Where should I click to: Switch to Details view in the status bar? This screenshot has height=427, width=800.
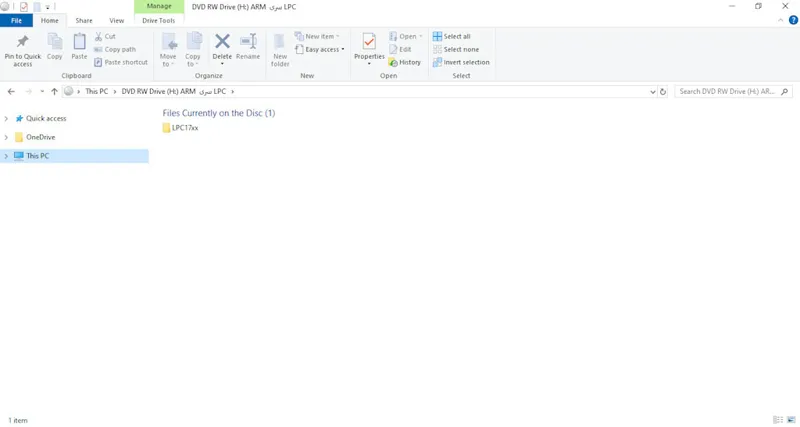click(x=778, y=420)
